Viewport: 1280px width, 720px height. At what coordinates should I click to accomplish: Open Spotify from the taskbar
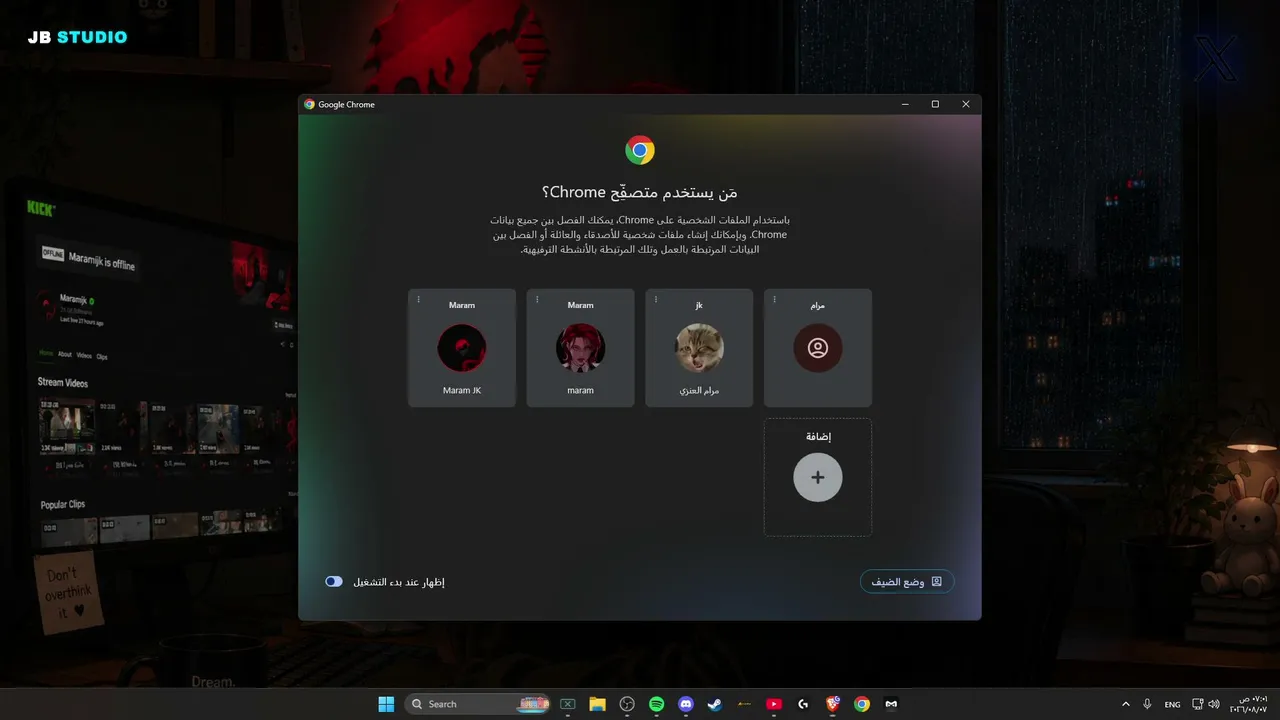pos(656,704)
